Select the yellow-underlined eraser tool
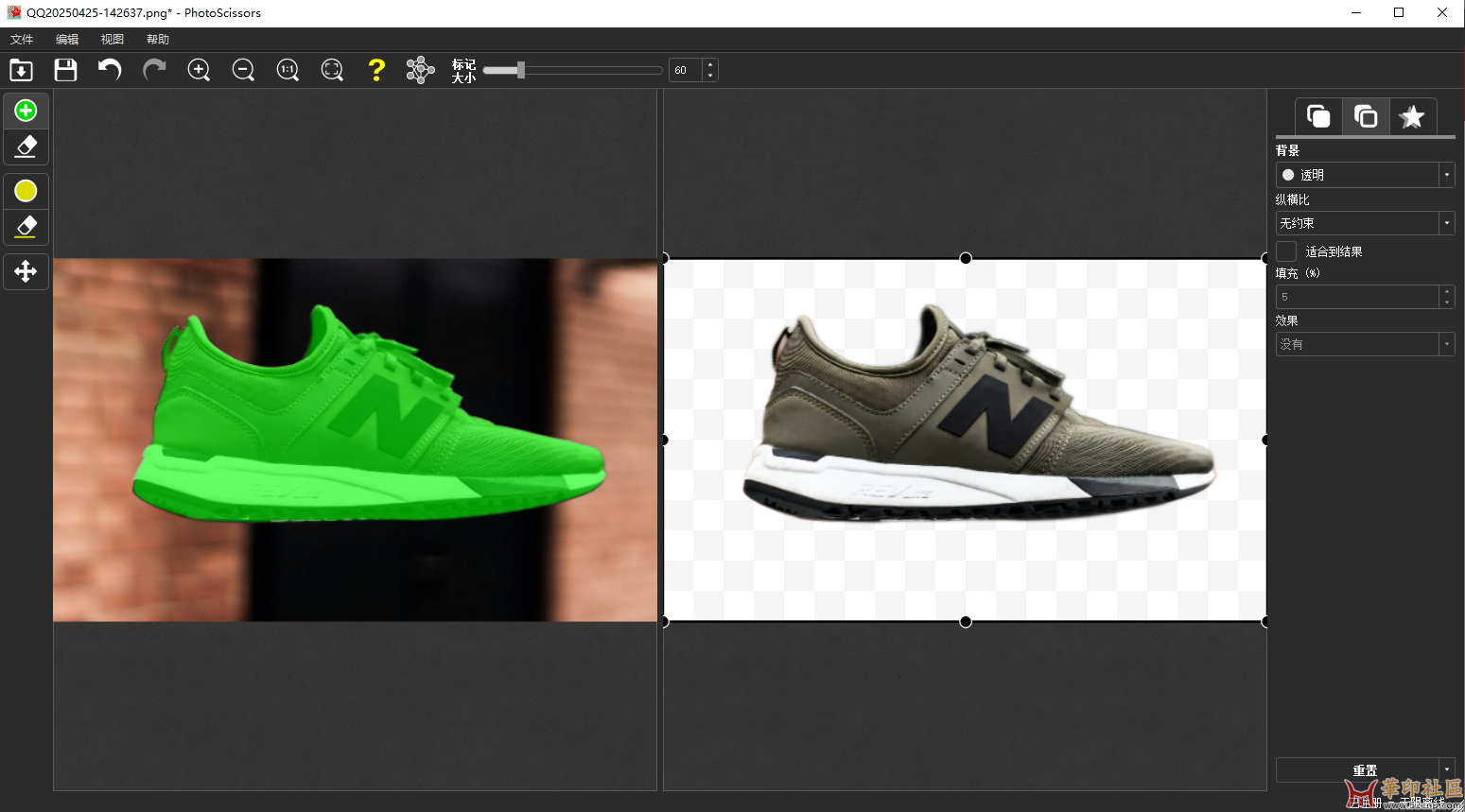Image resolution: width=1465 pixels, height=812 pixels. (x=26, y=227)
